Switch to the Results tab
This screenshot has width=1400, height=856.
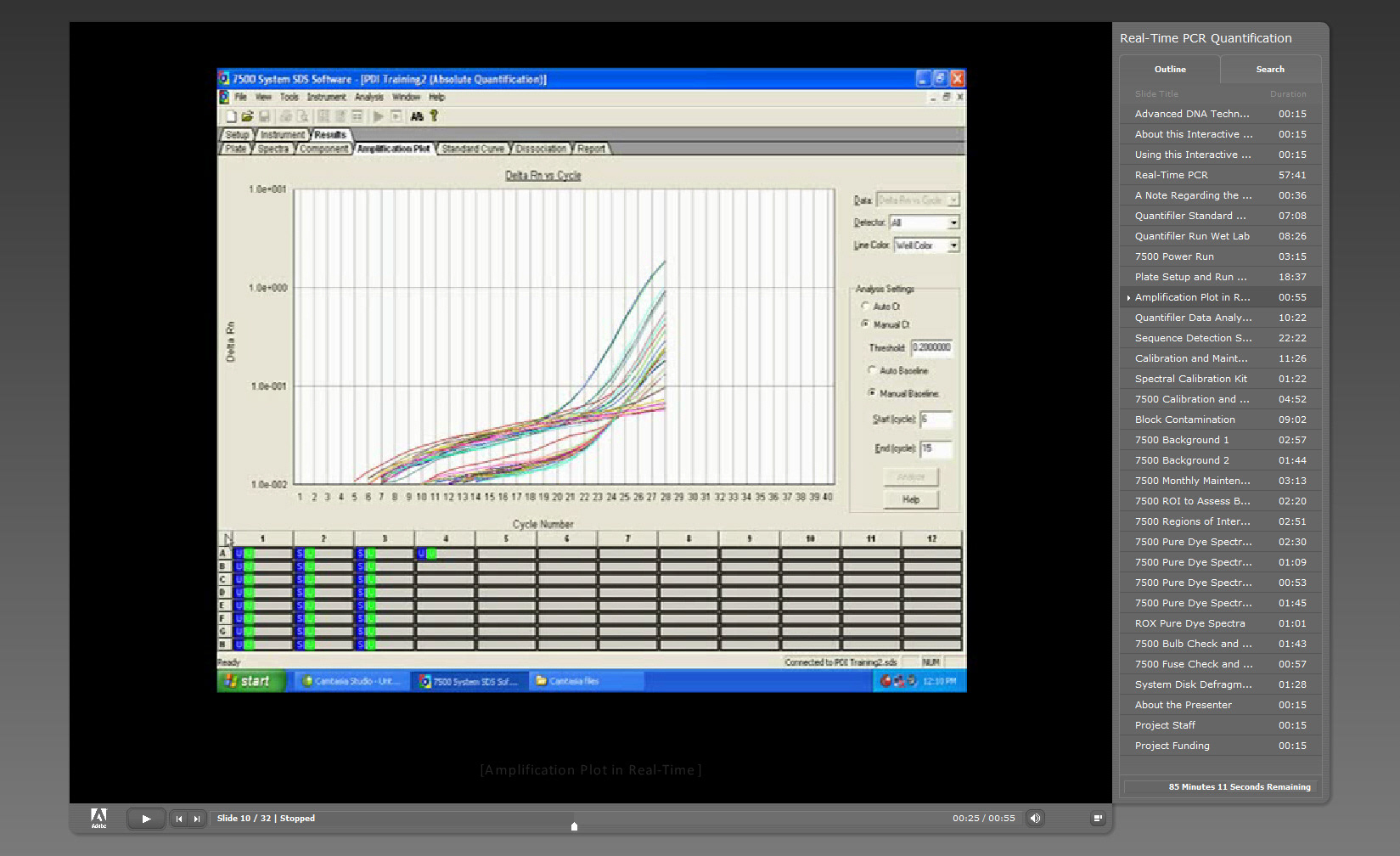(329, 135)
